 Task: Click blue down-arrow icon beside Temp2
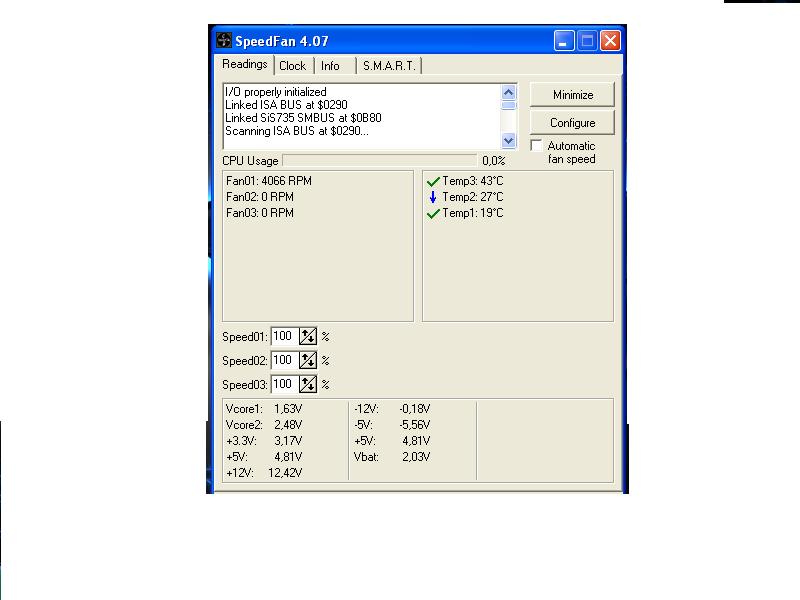coord(433,197)
